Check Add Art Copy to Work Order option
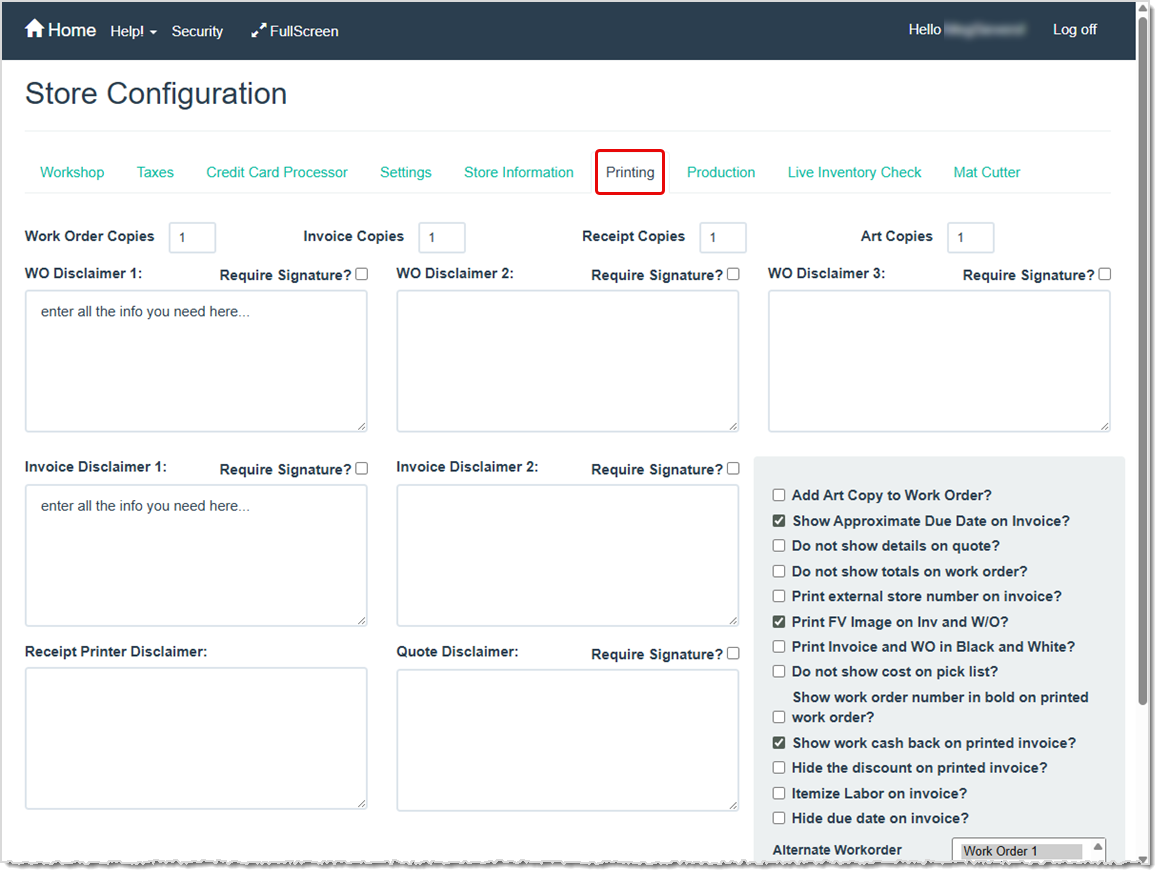Screen dimensions: 1160x877 (778, 494)
